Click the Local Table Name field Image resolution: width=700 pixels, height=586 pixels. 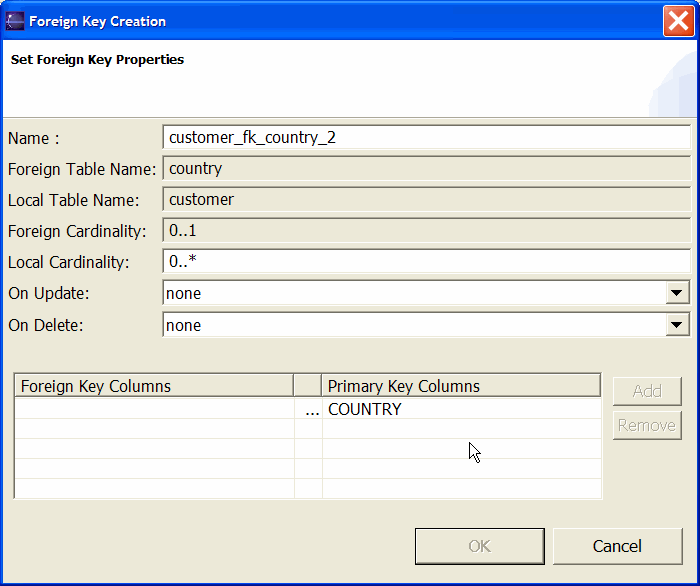(426, 199)
